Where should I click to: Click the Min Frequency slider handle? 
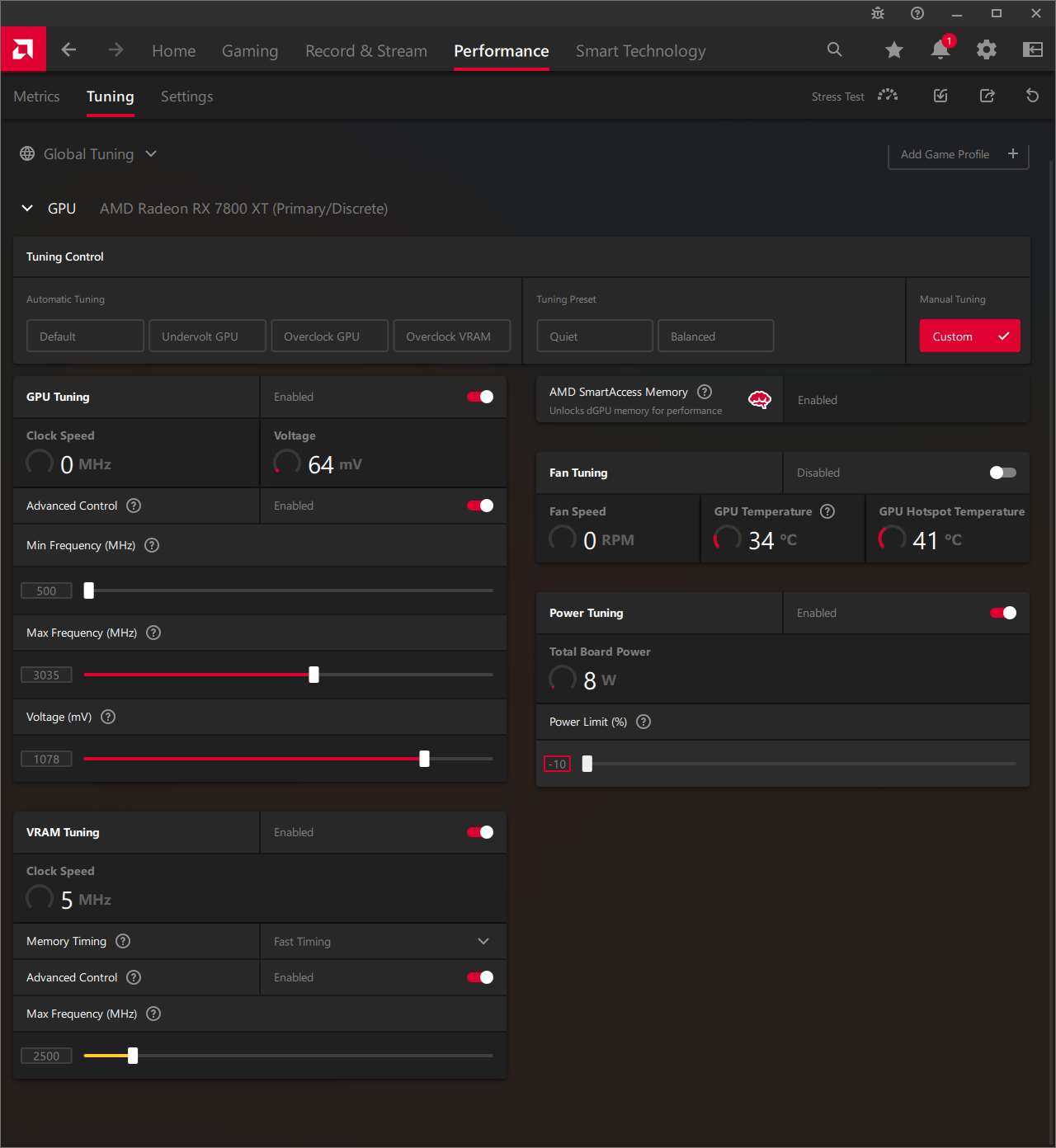(x=89, y=590)
